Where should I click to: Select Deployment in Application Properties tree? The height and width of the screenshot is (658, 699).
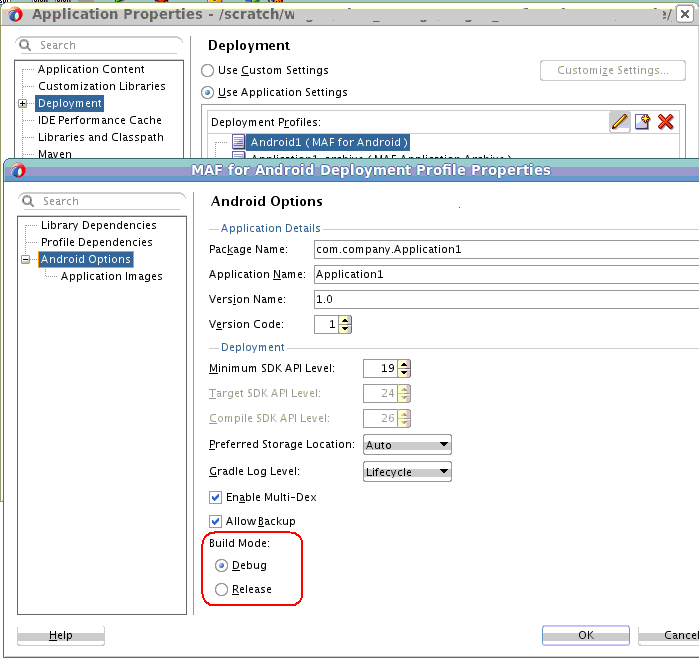[70, 103]
